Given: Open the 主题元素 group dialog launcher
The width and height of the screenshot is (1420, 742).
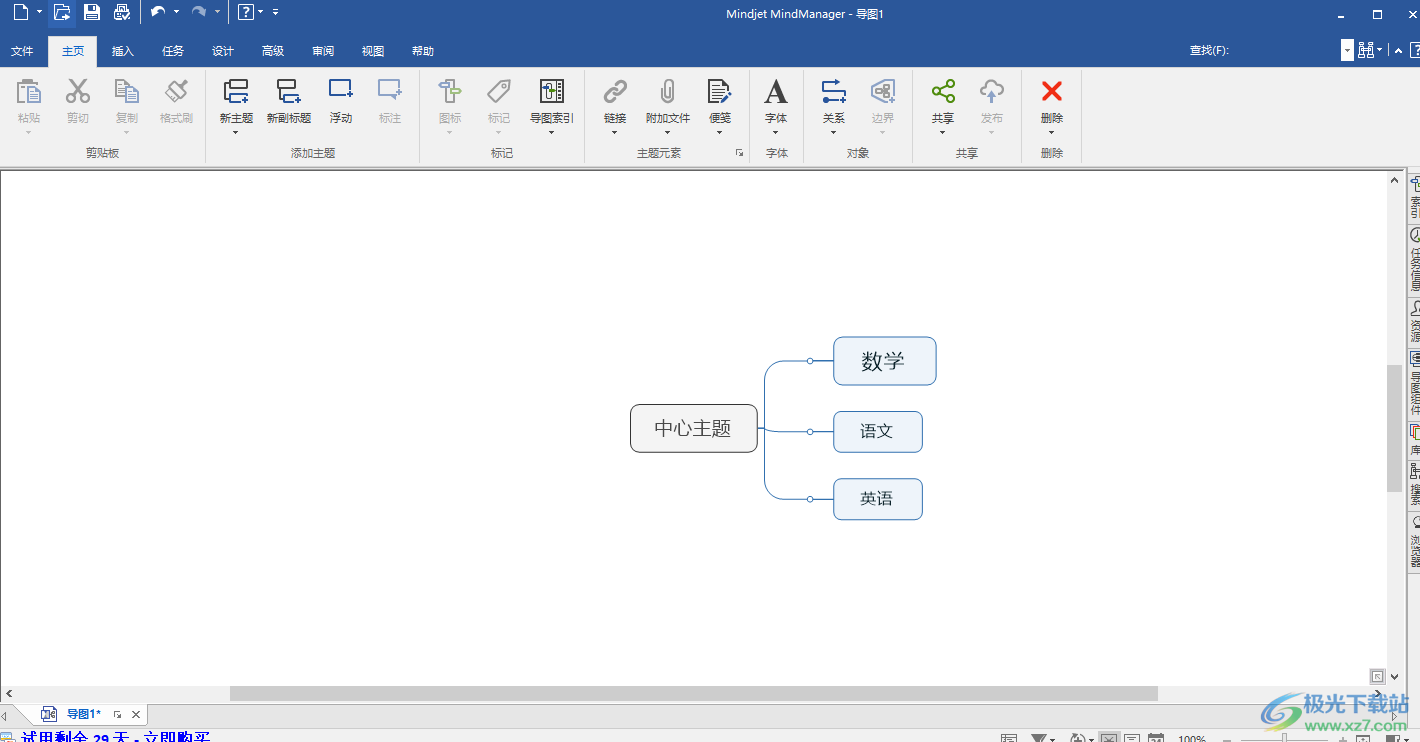Looking at the screenshot, I should pos(740,153).
